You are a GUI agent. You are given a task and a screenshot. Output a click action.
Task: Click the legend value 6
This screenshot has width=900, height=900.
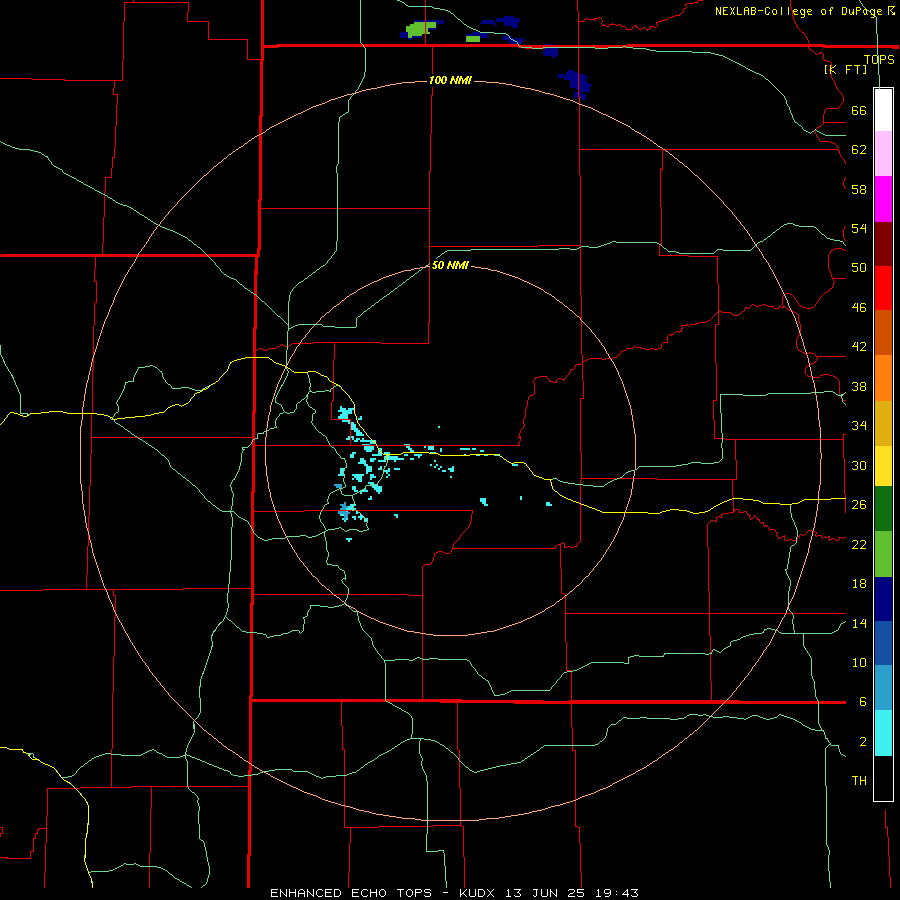863,701
